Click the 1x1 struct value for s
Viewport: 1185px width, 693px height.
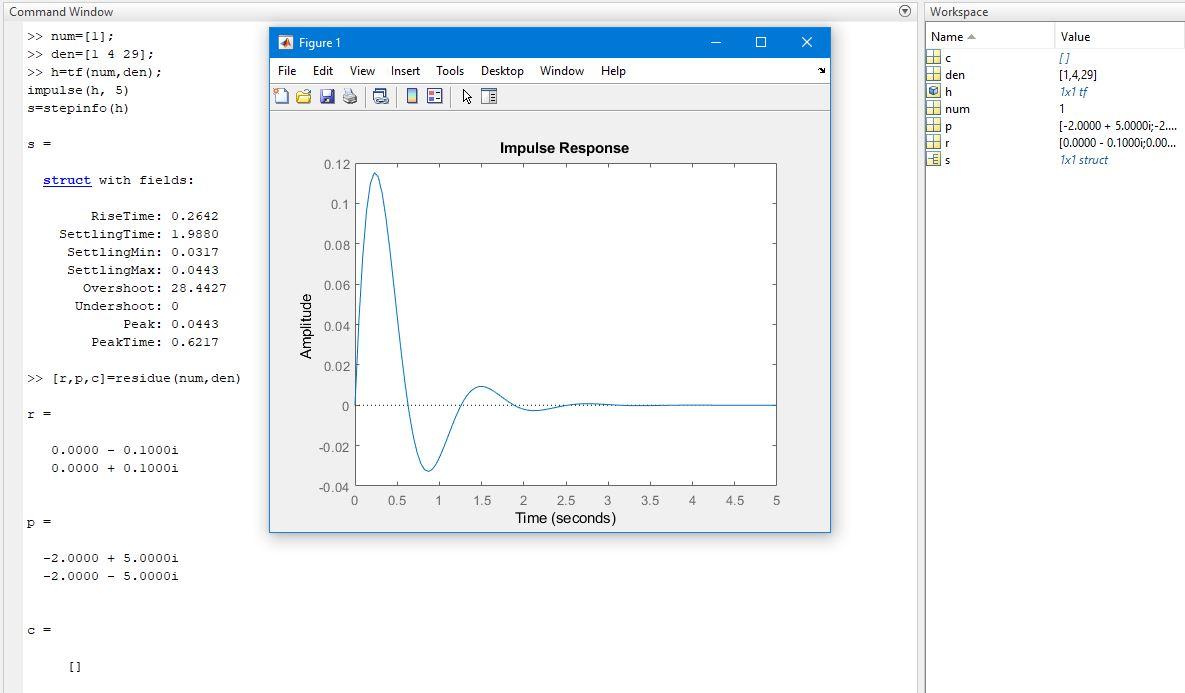(1084, 159)
